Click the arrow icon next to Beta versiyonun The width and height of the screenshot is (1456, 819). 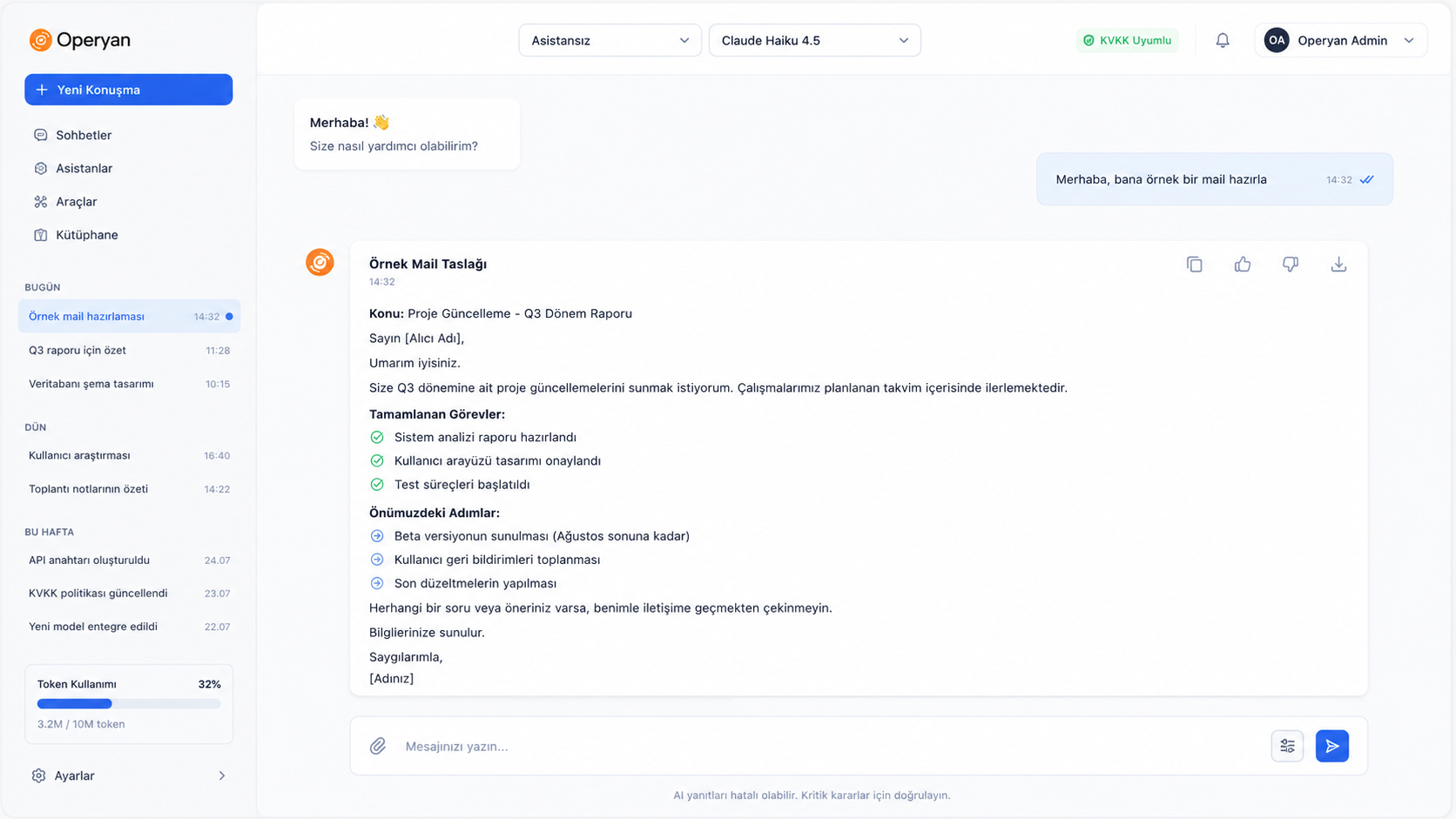coord(377,536)
